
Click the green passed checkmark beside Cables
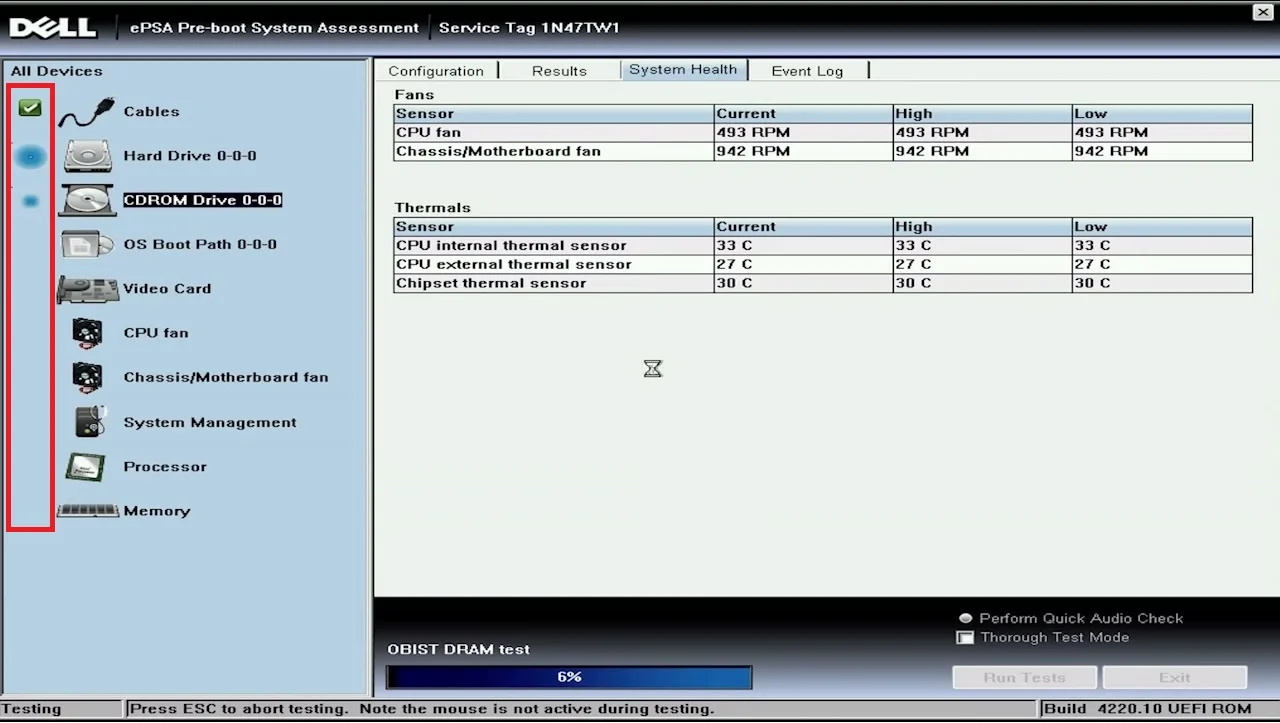[30, 108]
